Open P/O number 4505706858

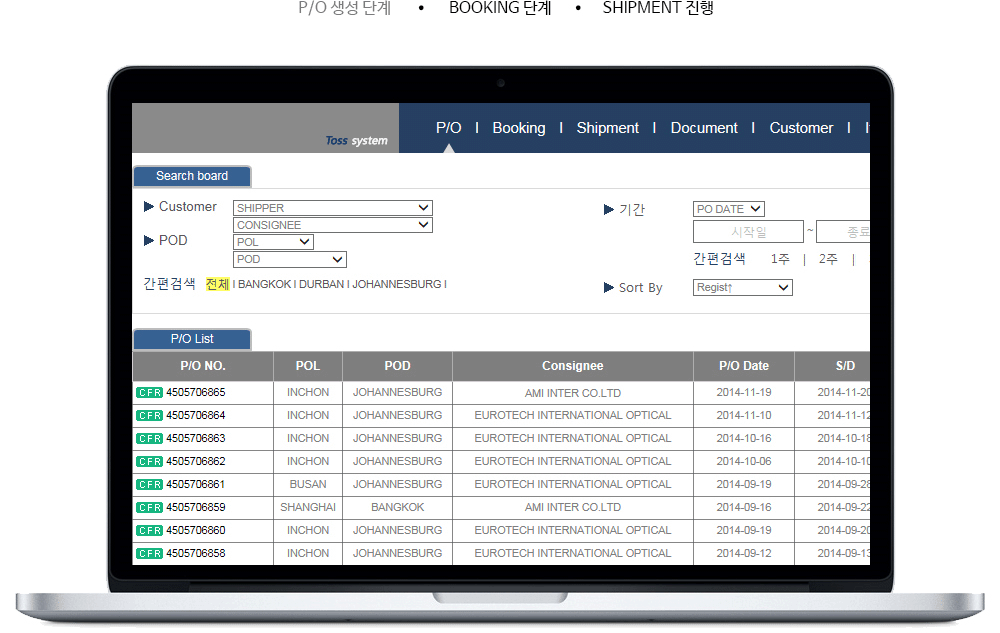tap(196, 553)
